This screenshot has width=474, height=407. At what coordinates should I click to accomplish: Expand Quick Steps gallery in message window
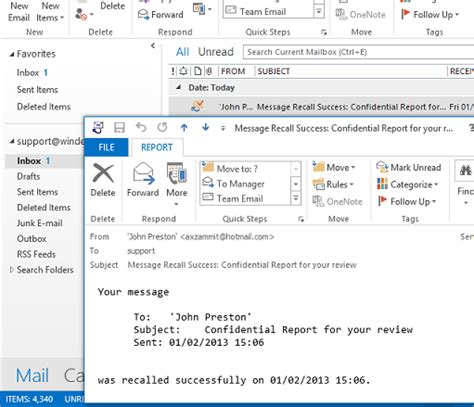coord(295,199)
